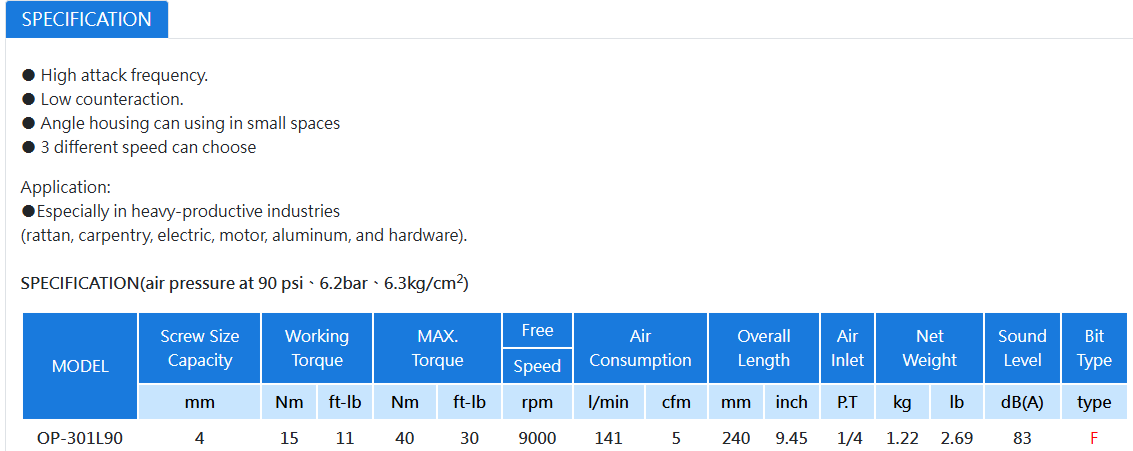Select the MAX. Torque header cell
The height and width of the screenshot is (451, 1133).
point(437,348)
